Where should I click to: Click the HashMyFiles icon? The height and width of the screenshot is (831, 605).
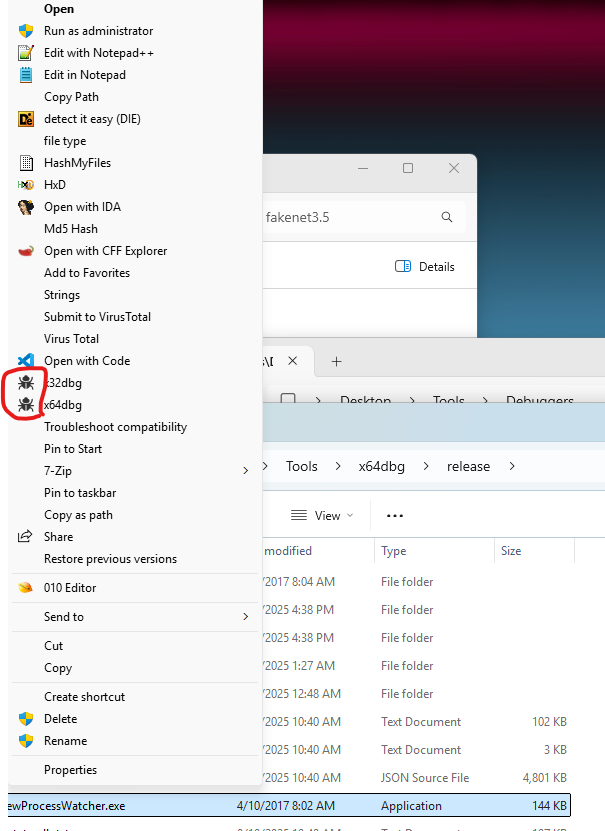click(26, 163)
